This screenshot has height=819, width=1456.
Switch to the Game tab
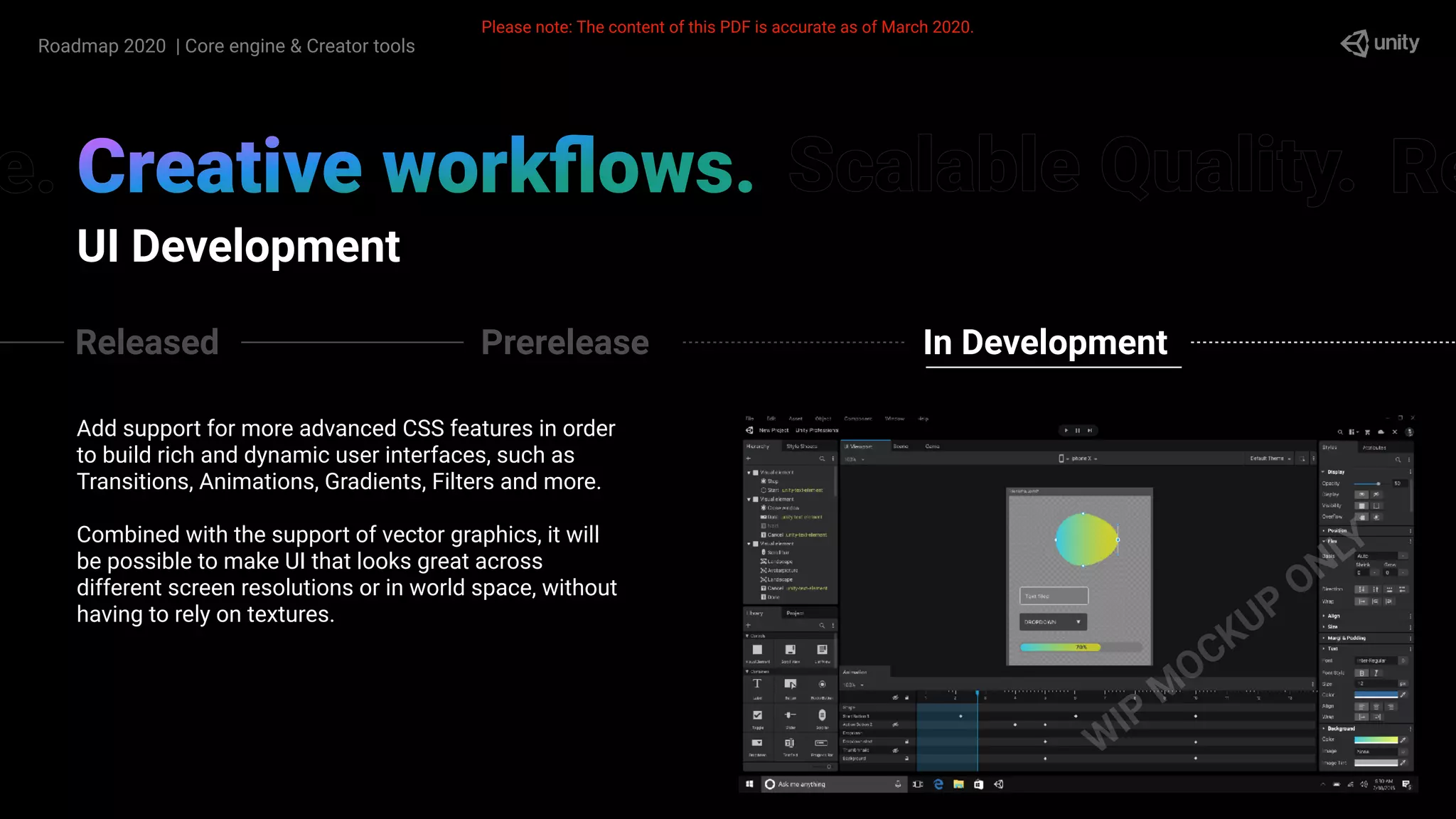pos(932,446)
